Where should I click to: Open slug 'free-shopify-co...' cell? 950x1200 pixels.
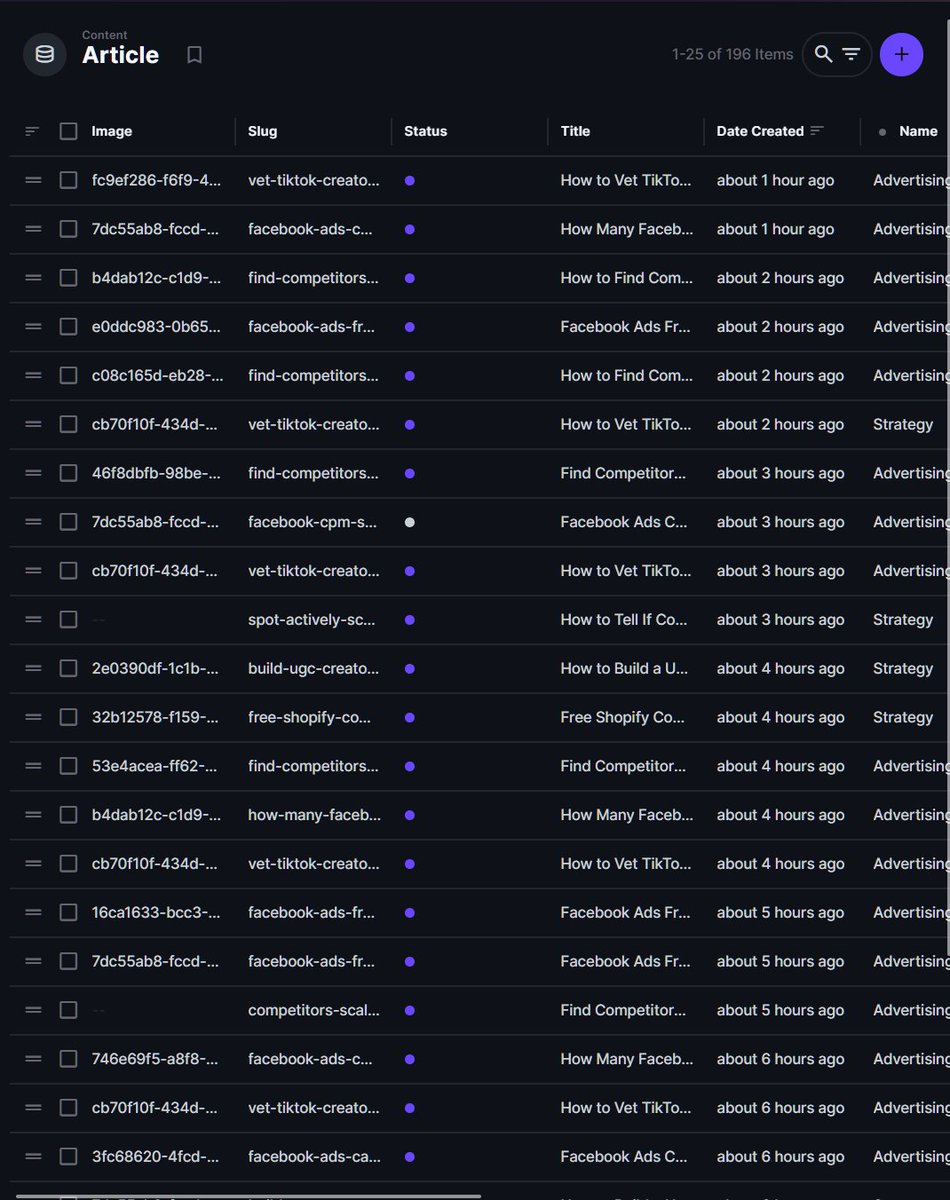(310, 717)
